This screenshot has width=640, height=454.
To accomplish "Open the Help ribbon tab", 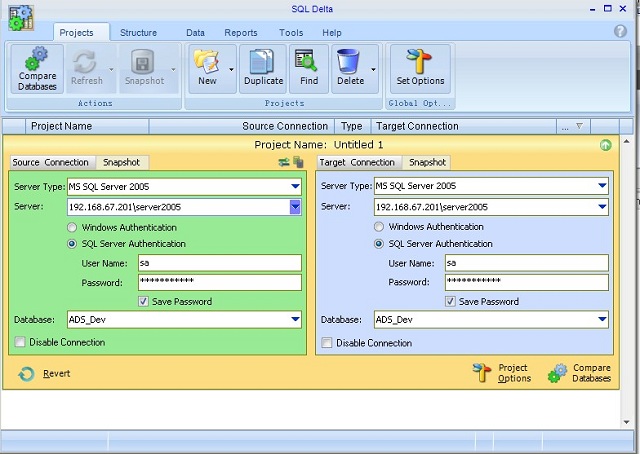I will tap(332, 33).
